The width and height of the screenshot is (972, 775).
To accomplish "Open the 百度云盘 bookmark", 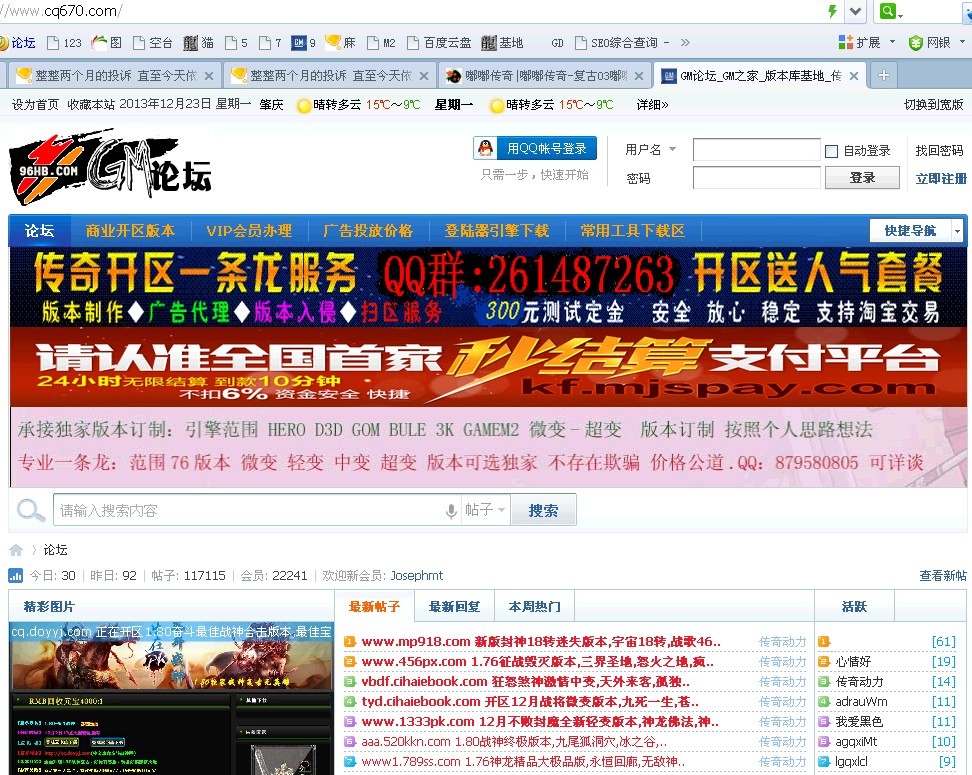I will pyautogui.click(x=439, y=43).
